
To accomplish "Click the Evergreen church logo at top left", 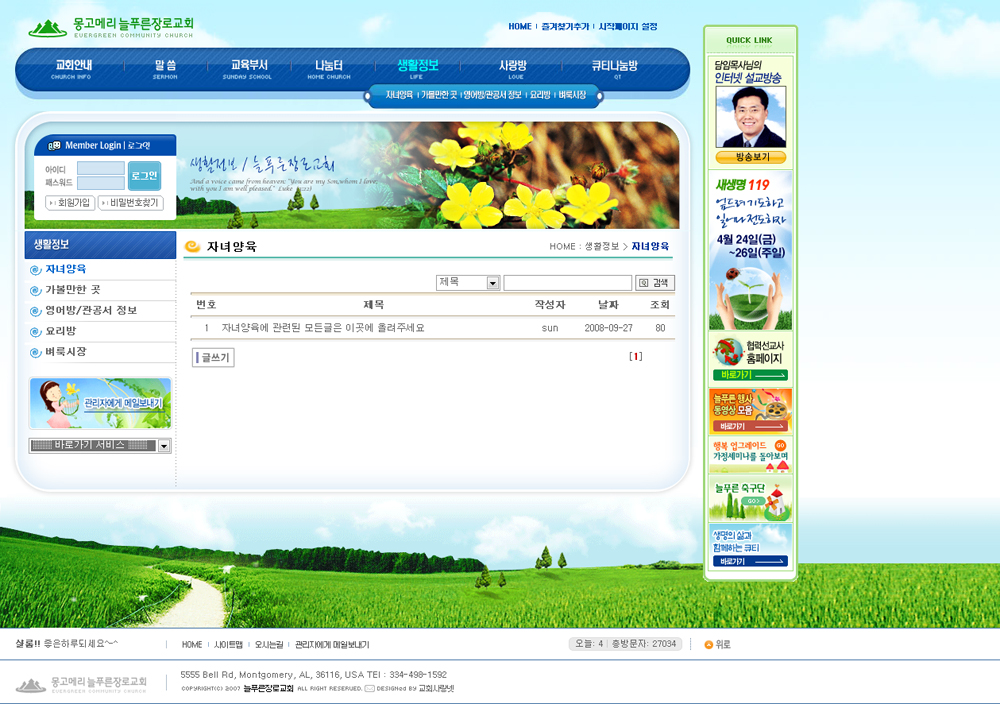I will [x=111, y=27].
